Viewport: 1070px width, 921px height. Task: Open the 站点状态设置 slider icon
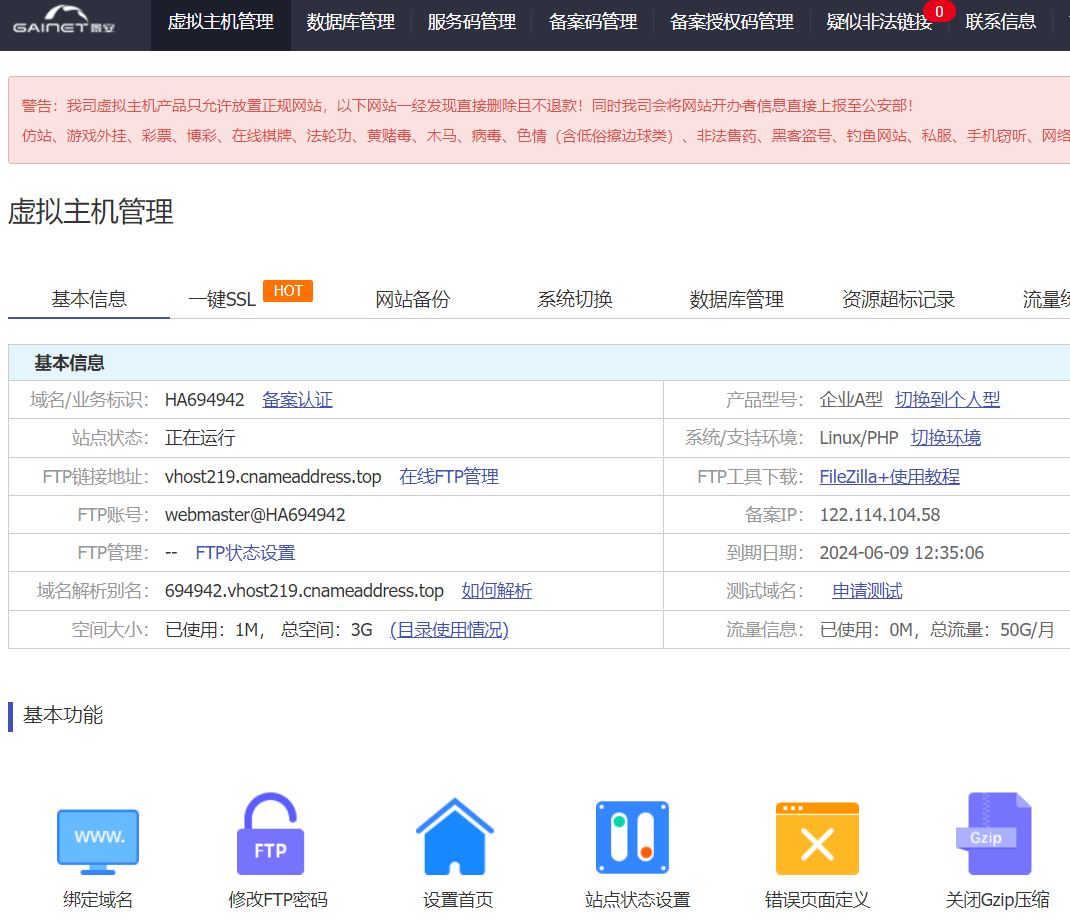point(632,837)
